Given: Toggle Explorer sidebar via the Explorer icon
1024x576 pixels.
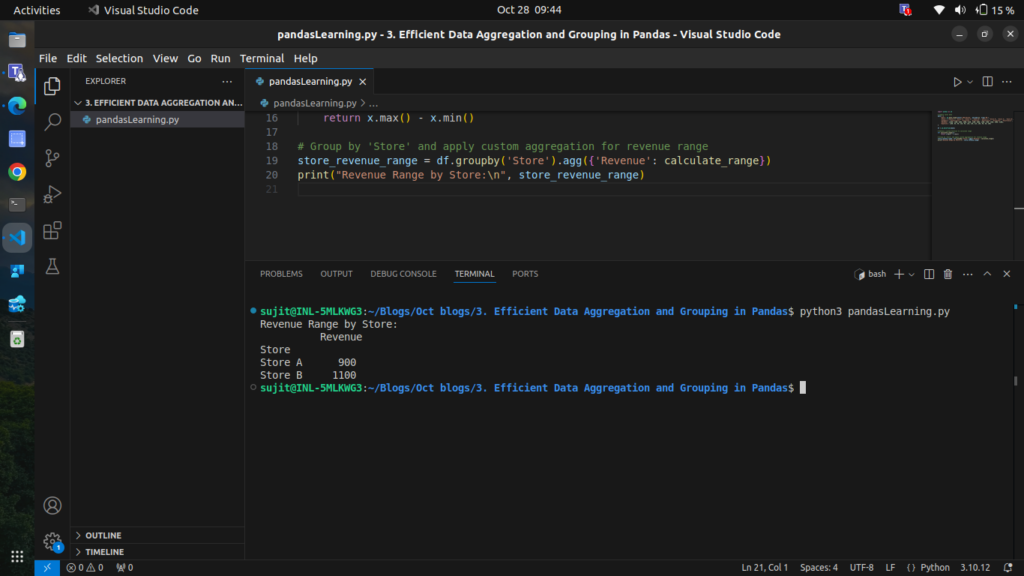Looking at the screenshot, I should tap(53, 86).
